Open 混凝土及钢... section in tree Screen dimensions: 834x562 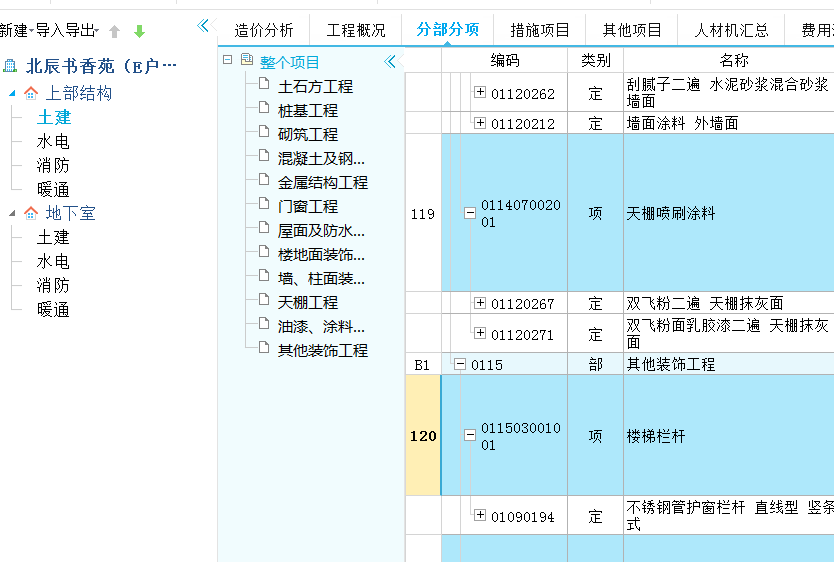pos(321,158)
